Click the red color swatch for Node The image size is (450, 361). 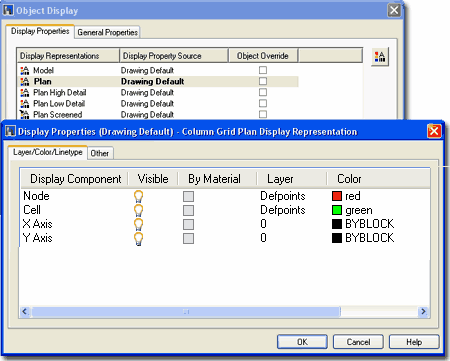coord(337,196)
